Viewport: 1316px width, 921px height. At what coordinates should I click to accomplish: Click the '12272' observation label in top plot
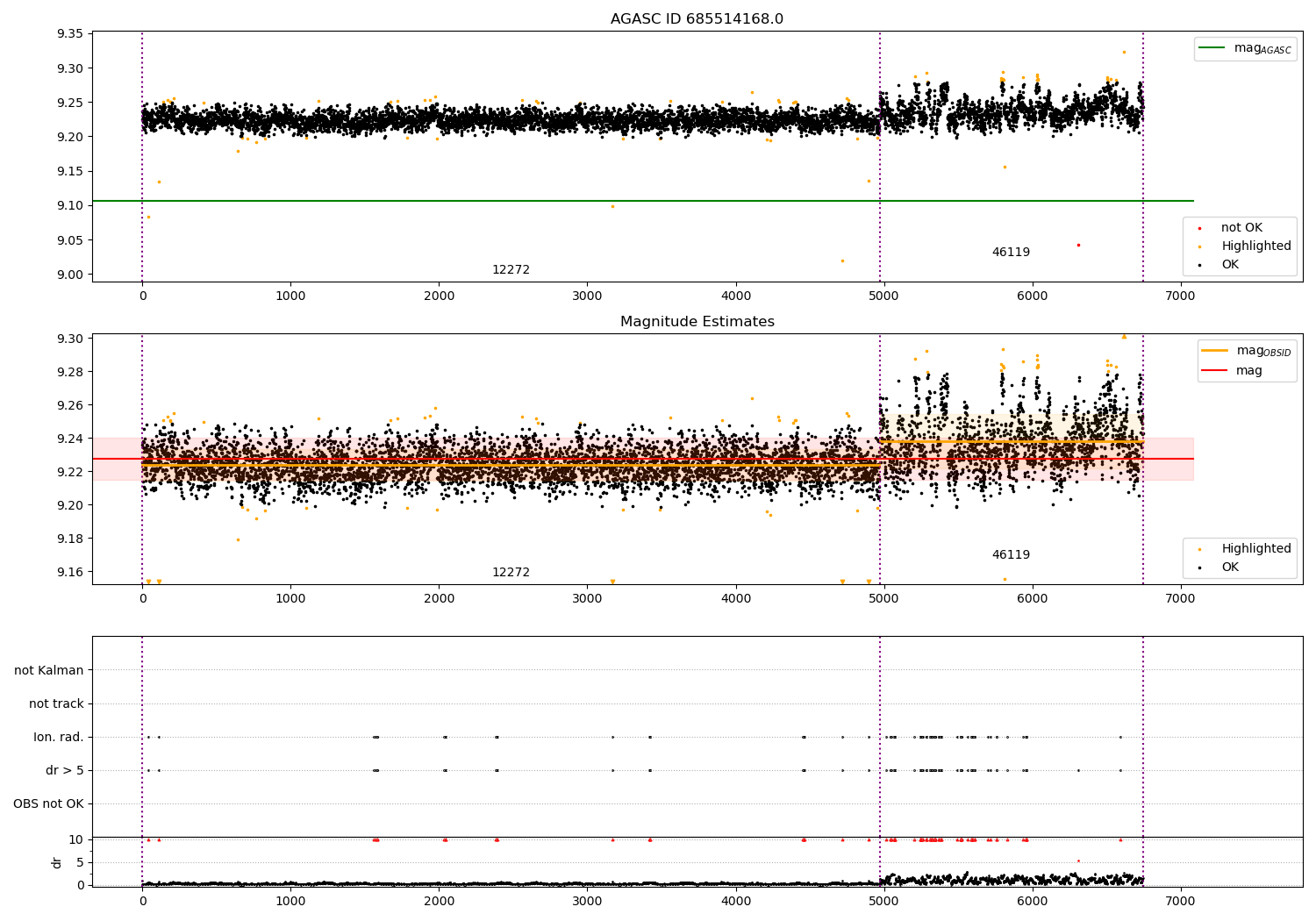point(511,270)
